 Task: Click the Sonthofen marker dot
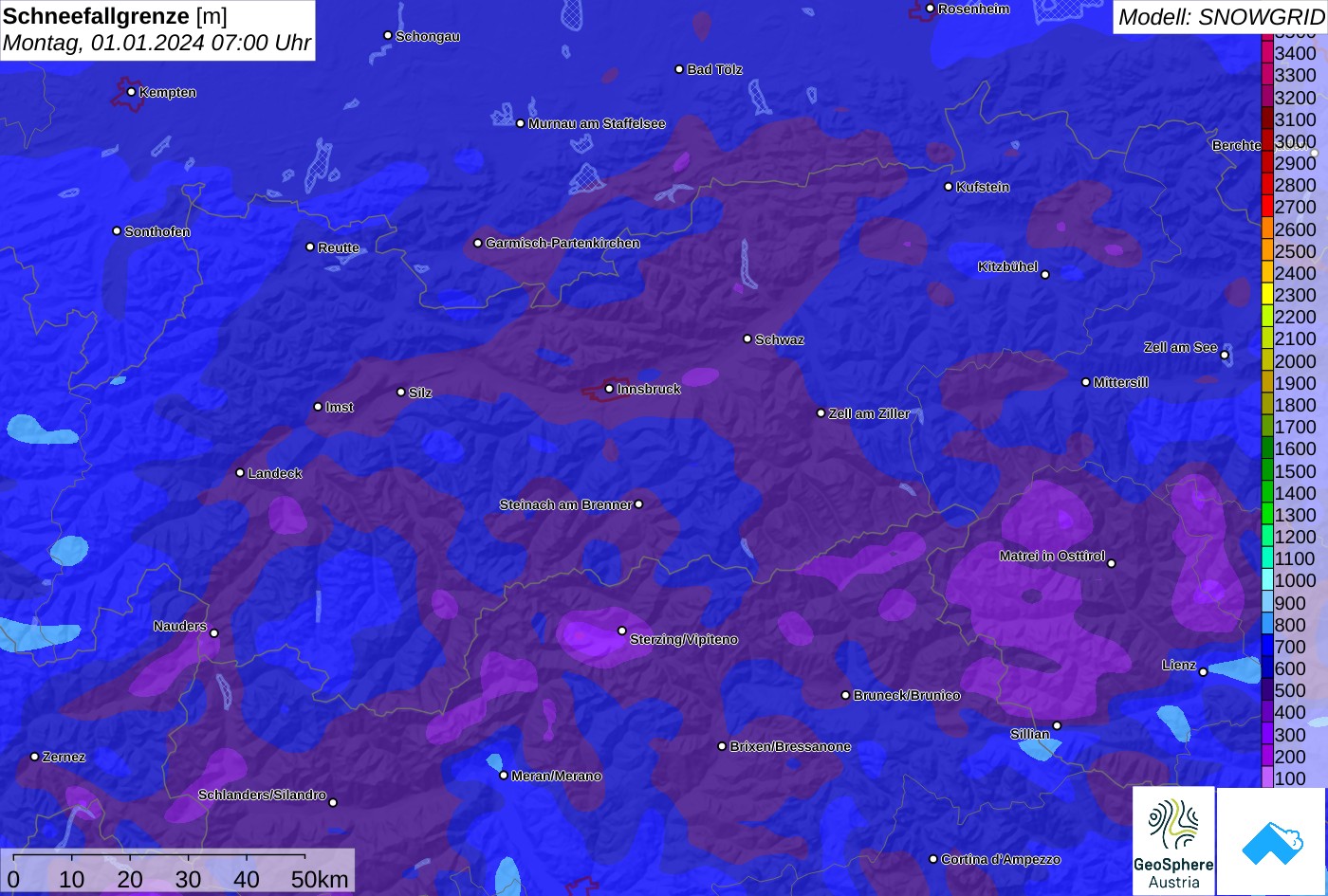coord(117,231)
